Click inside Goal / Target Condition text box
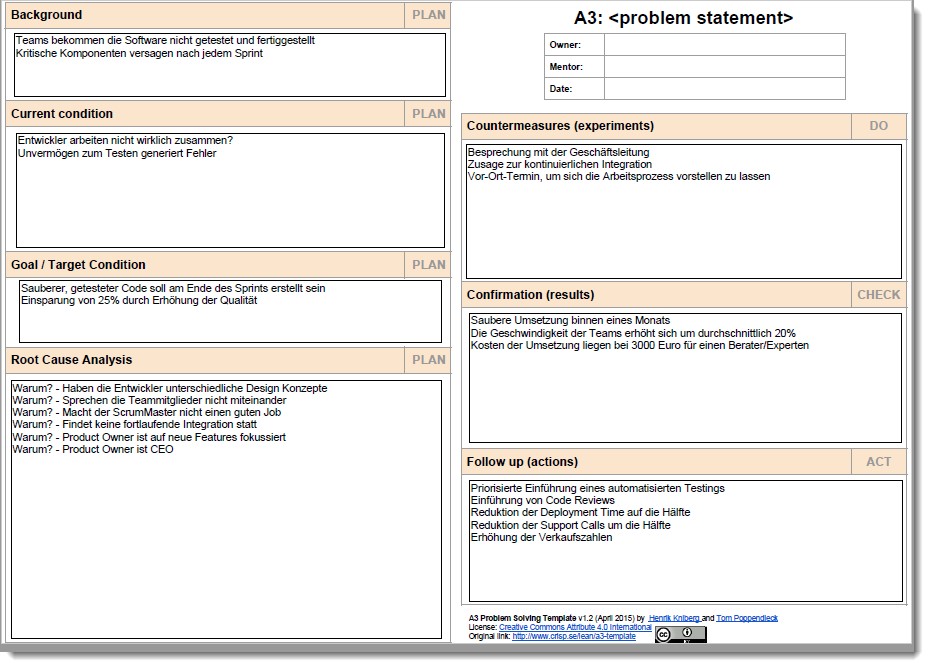Image resolution: width=929 pixels, height=667 pixels. (230, 320)
